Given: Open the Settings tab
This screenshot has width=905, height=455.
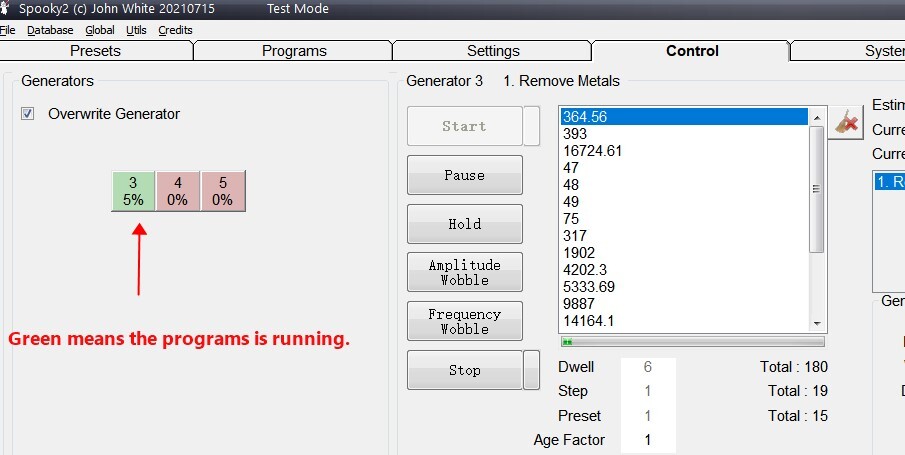Looking at the screenshot, I should 493,51.
